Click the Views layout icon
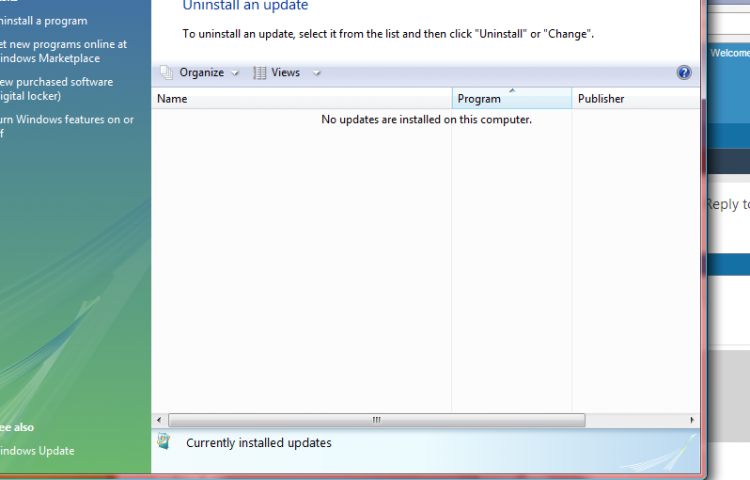Viewport: 750px width, 480px height. pos(260,73)
